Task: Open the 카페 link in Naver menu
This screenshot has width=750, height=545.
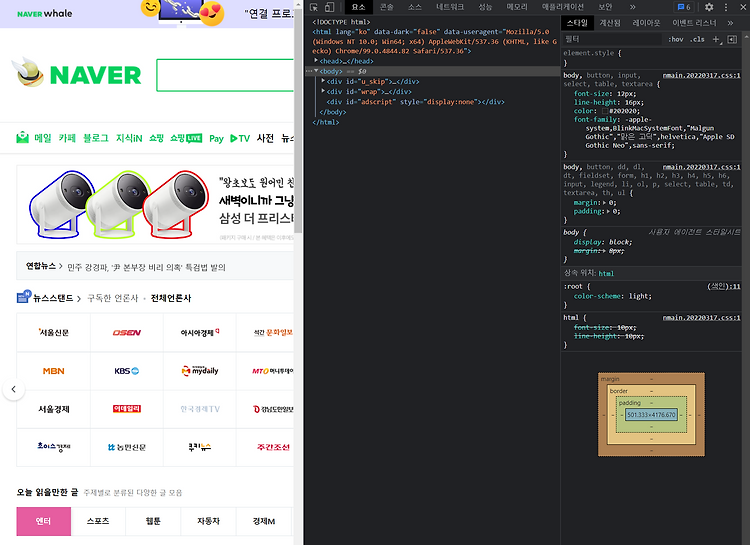Action: coord(67,138)
